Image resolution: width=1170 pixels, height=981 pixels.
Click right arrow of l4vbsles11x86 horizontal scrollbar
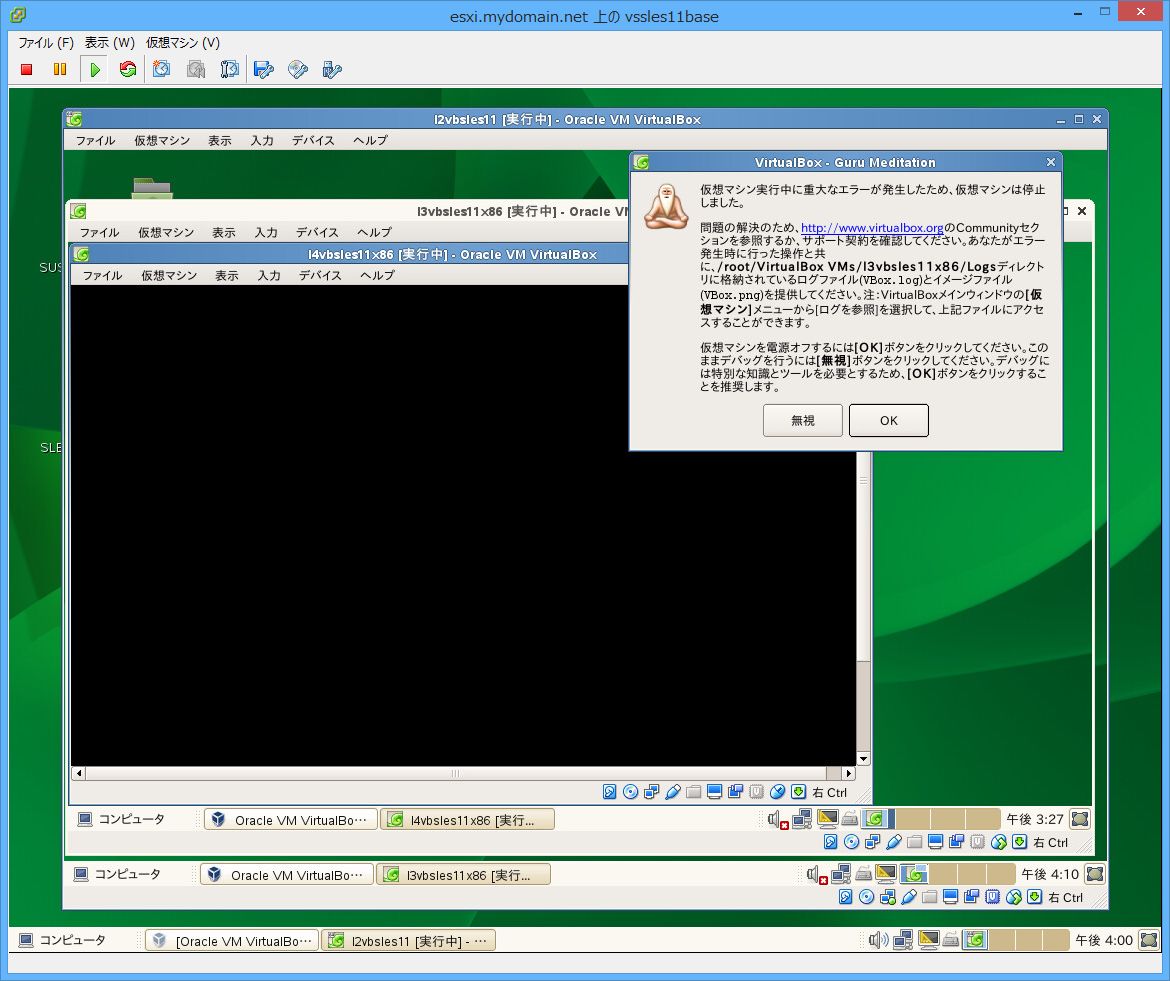(x=848, y=774)
